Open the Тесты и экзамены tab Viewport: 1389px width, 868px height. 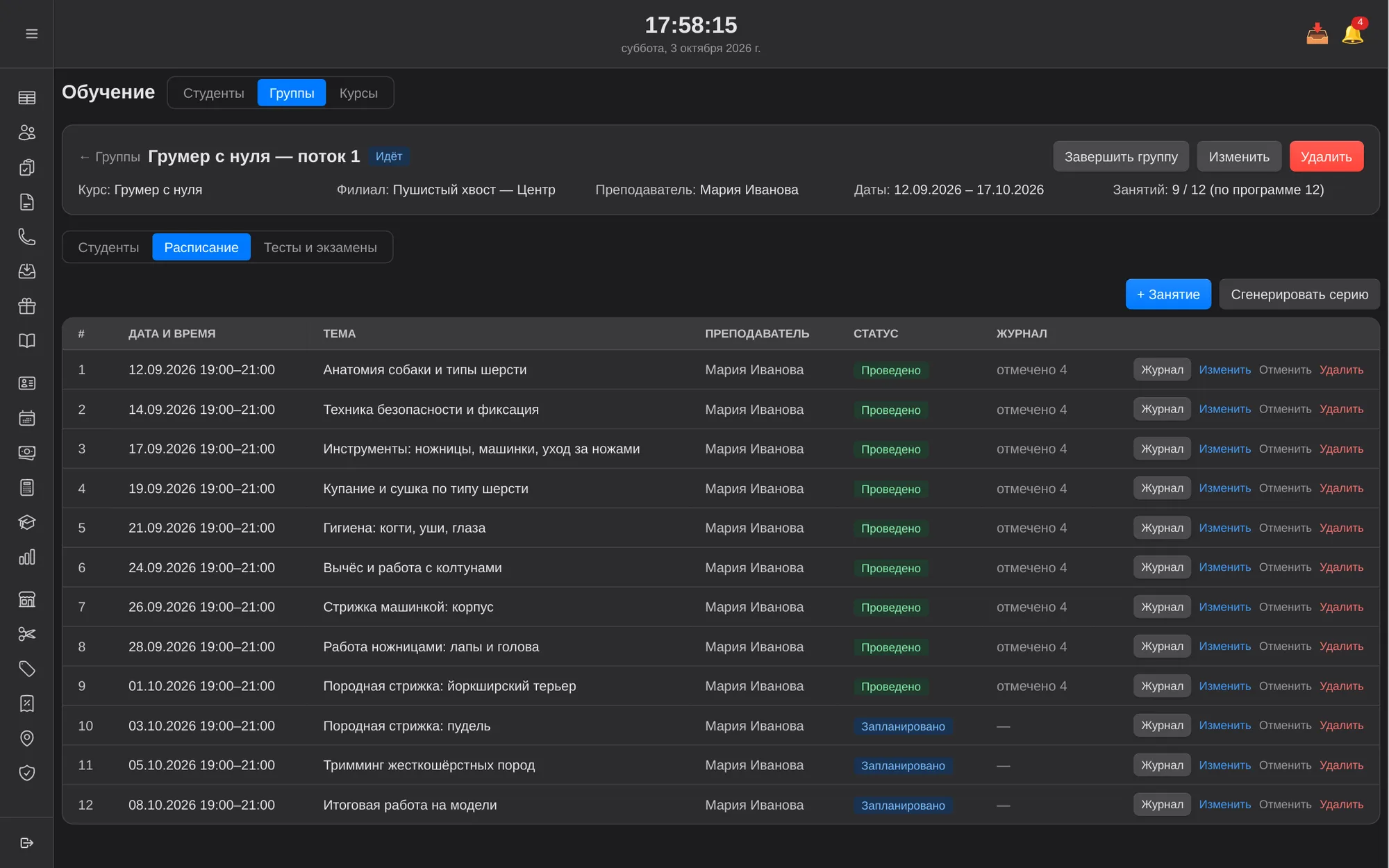click(320, 248)
